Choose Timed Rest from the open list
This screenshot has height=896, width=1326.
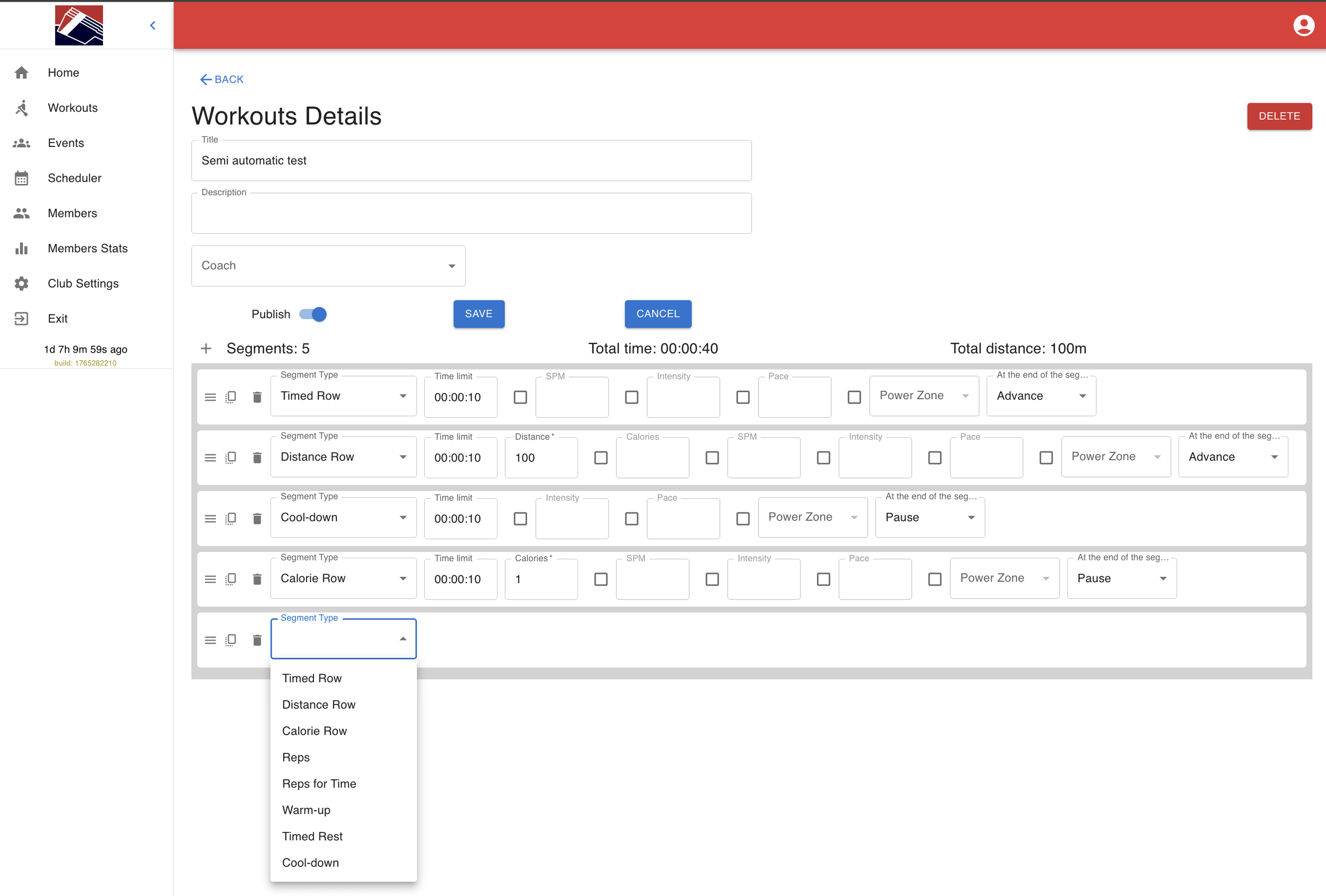pyautogui.click(x=344, y=836)
